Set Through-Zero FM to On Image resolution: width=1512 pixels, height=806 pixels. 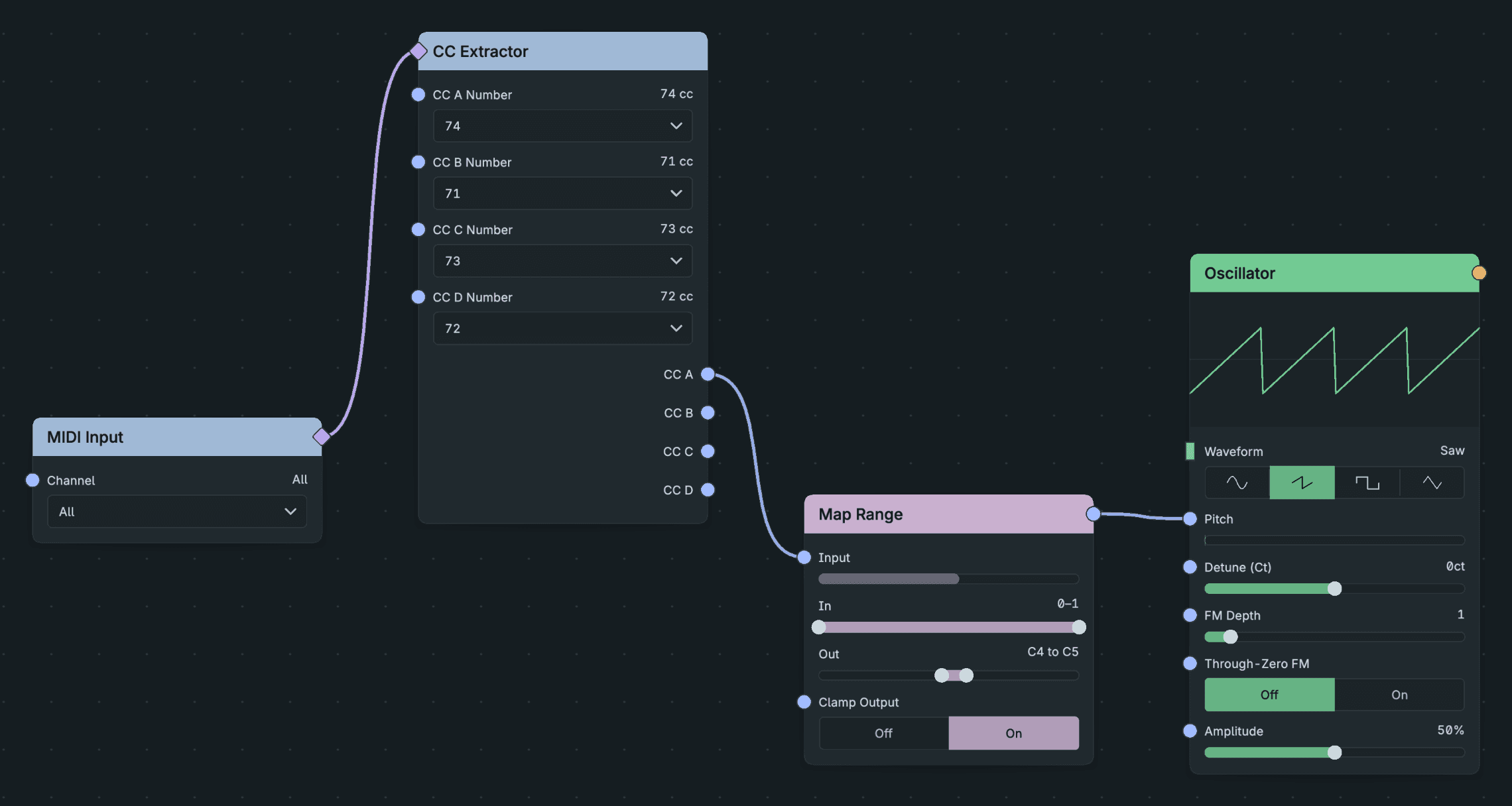(x=1399, y=695)
